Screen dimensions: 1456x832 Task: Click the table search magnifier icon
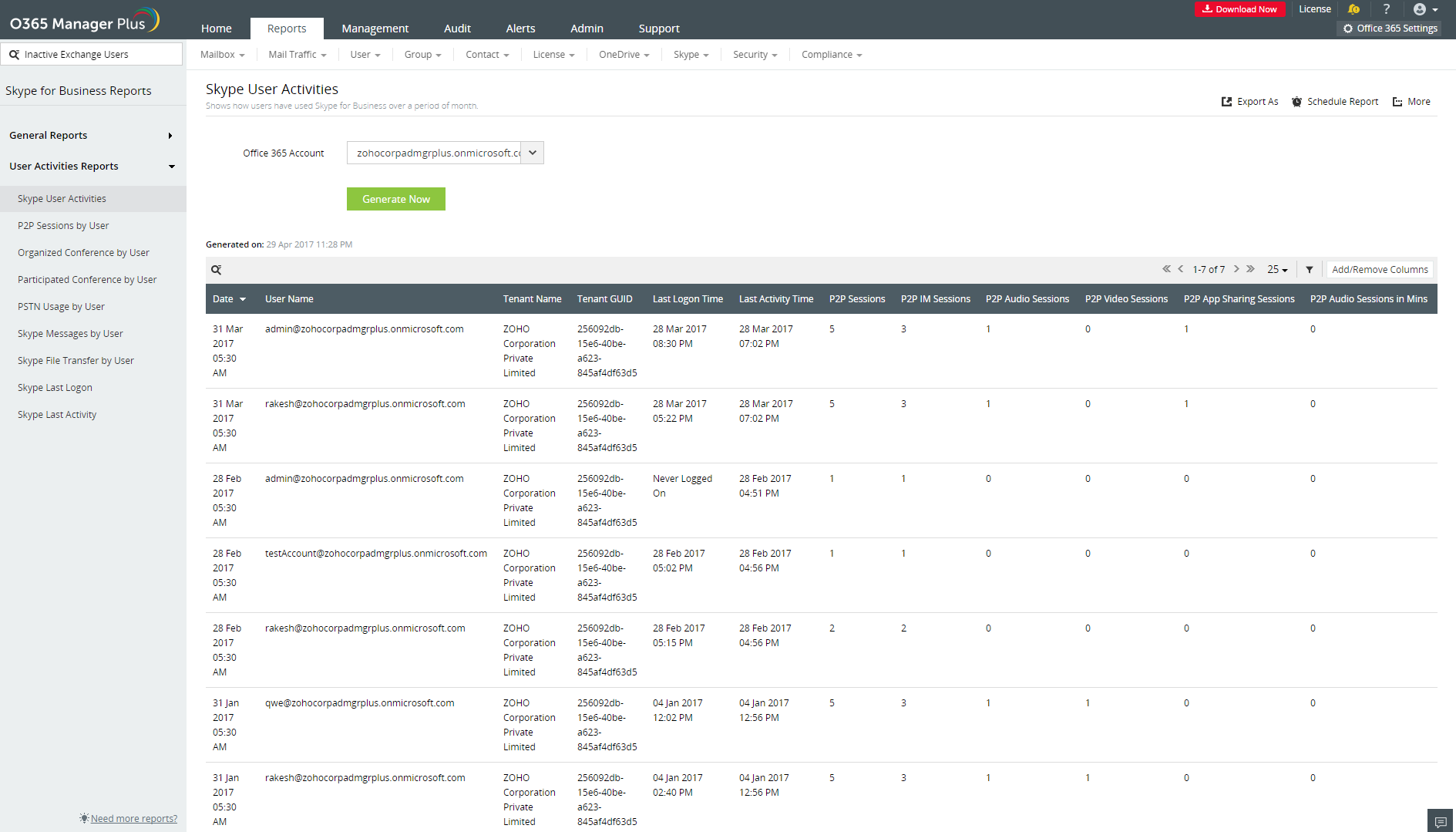pyautogui.click(x=217, y=270)
